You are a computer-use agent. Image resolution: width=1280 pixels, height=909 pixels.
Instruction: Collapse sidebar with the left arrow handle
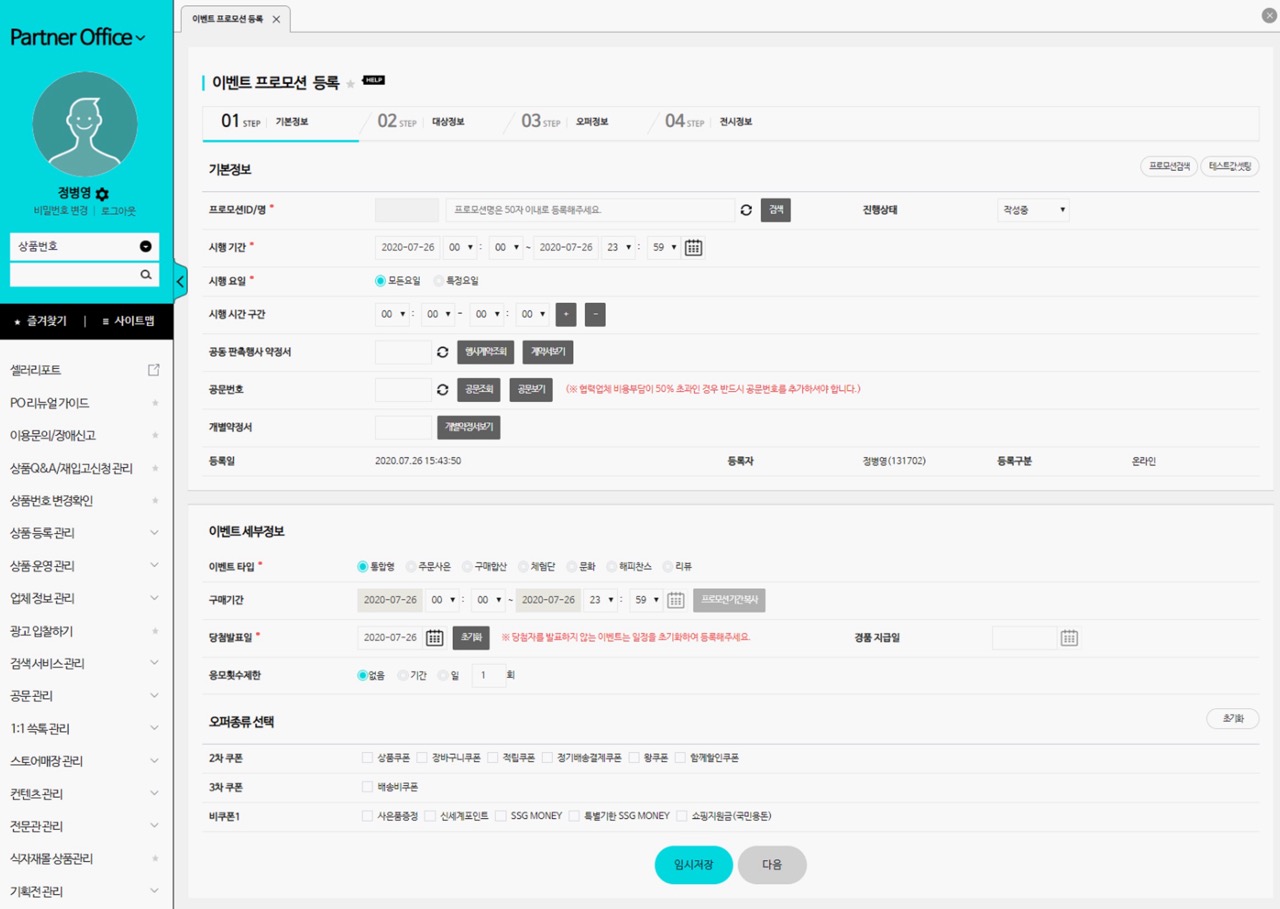click(180, 282)
